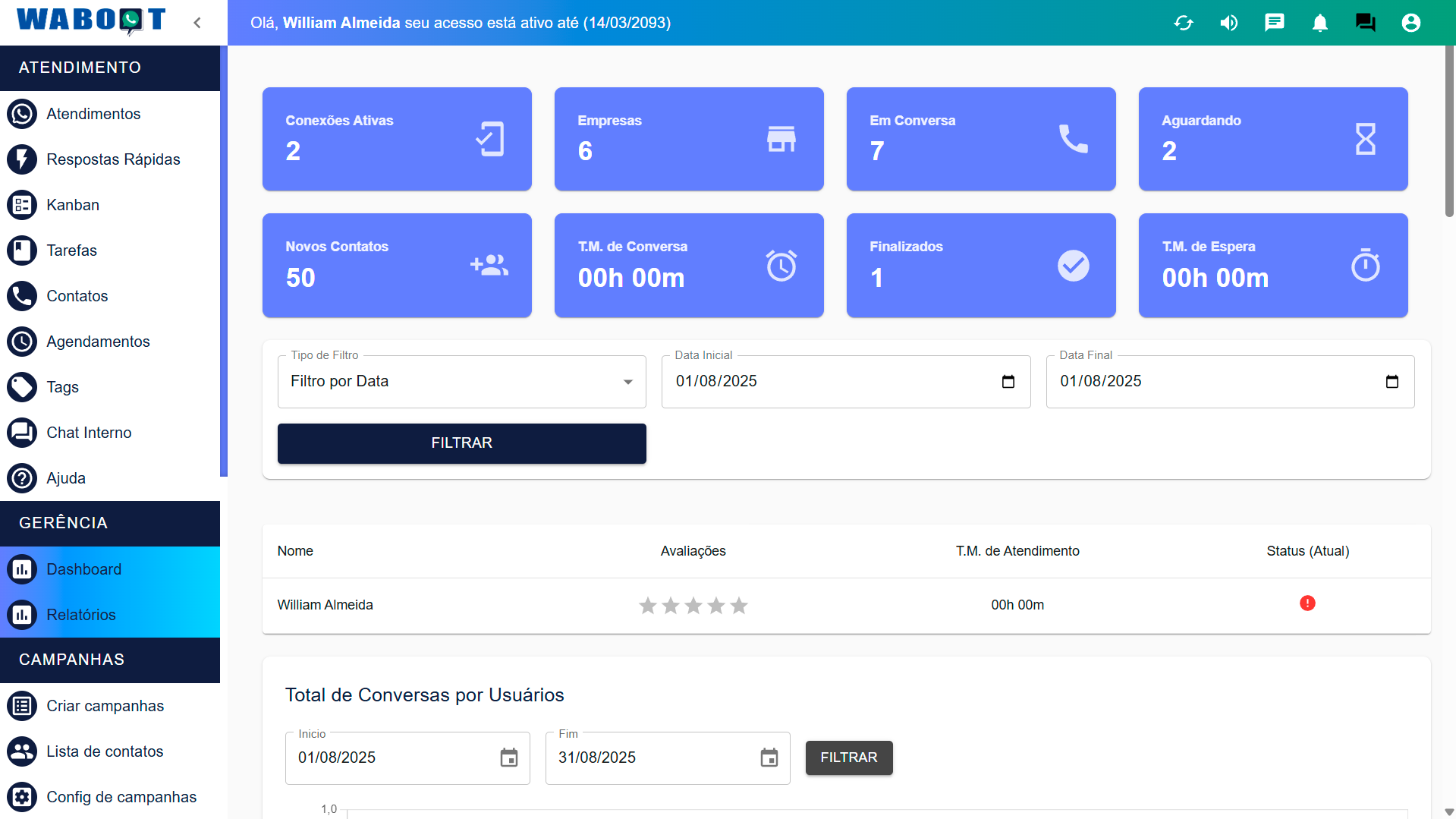
Task: Click the Relatórios chart icon
Action: coord(22,615)
